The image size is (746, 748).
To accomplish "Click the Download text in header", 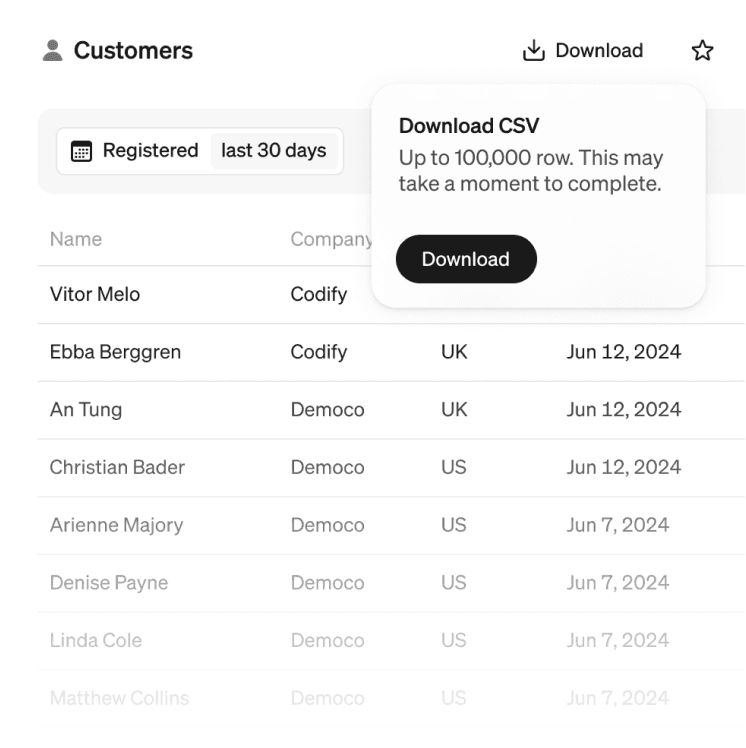I will click(599, 51).
